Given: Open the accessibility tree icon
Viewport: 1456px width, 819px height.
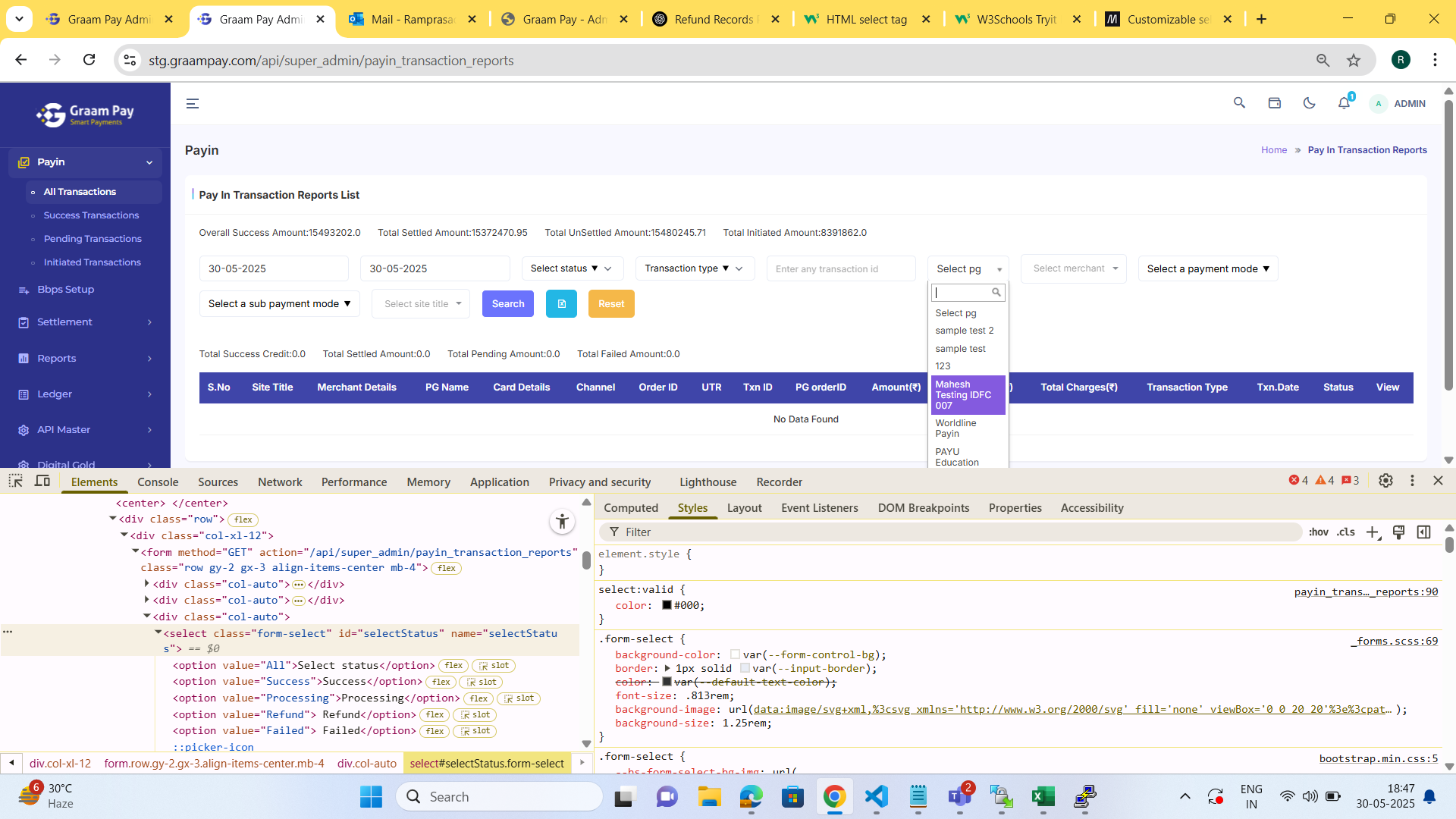Looking at the screenshot, I should (562, 522).
